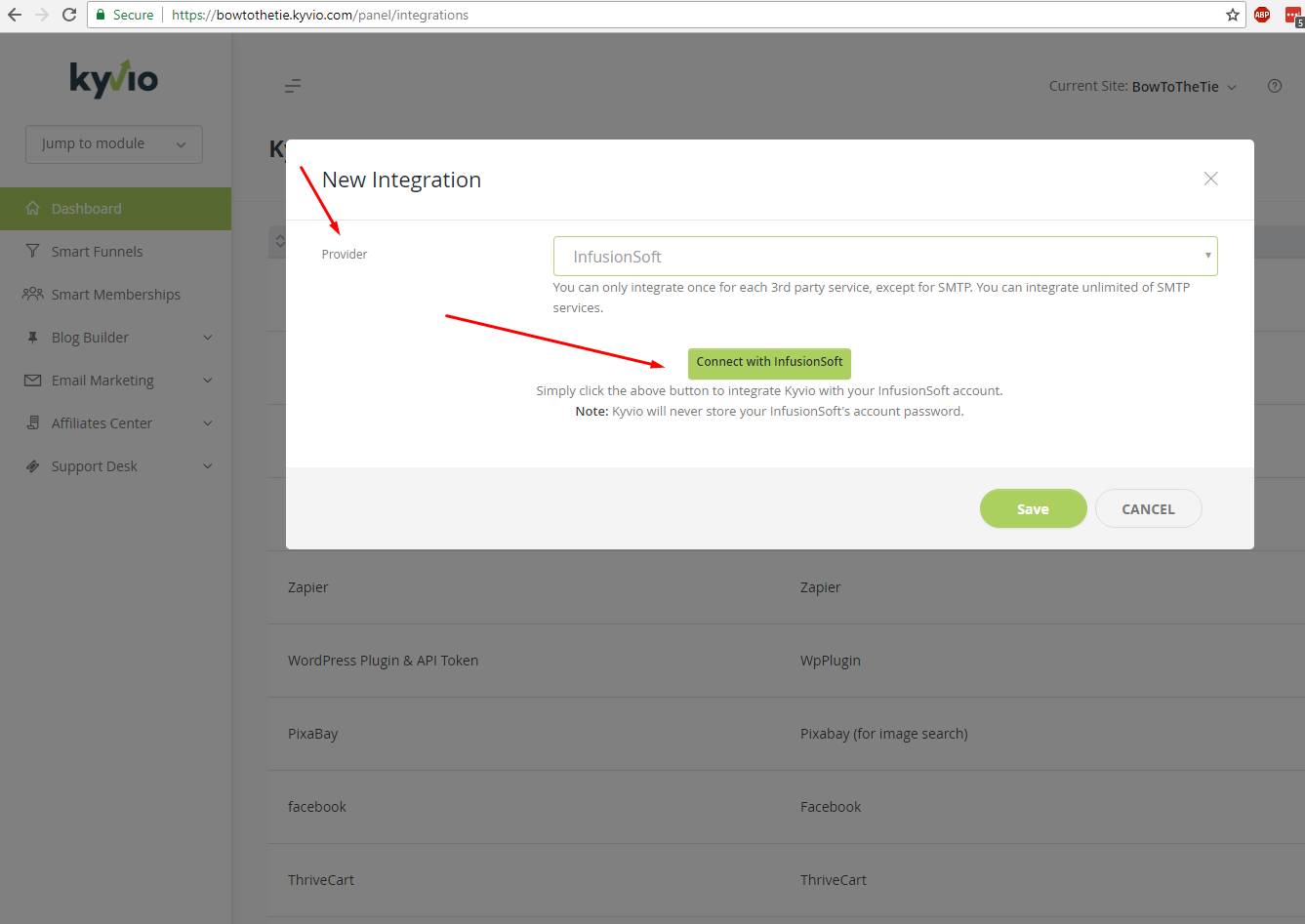
Task: Open the Jump to module dropdown
Action: point(114,143)
